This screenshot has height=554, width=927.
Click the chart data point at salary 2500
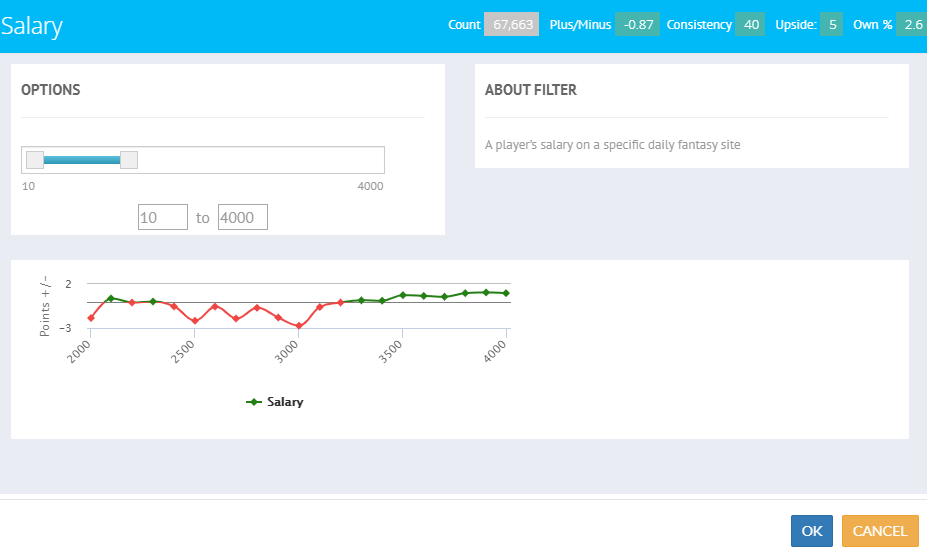click(x=195, y=321)
